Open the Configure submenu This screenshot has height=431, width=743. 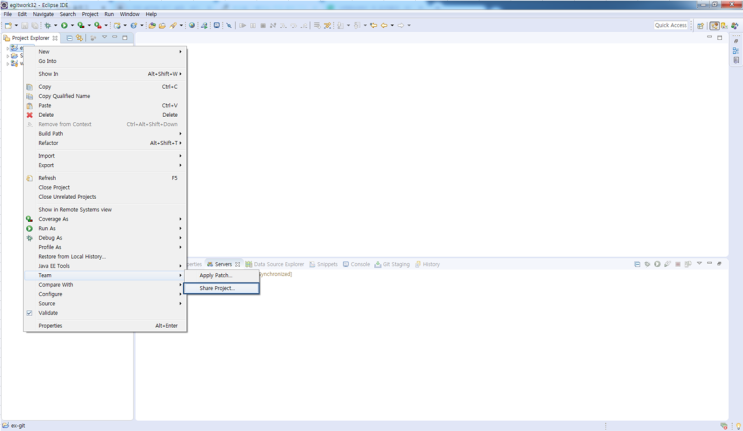coord(105,294)
